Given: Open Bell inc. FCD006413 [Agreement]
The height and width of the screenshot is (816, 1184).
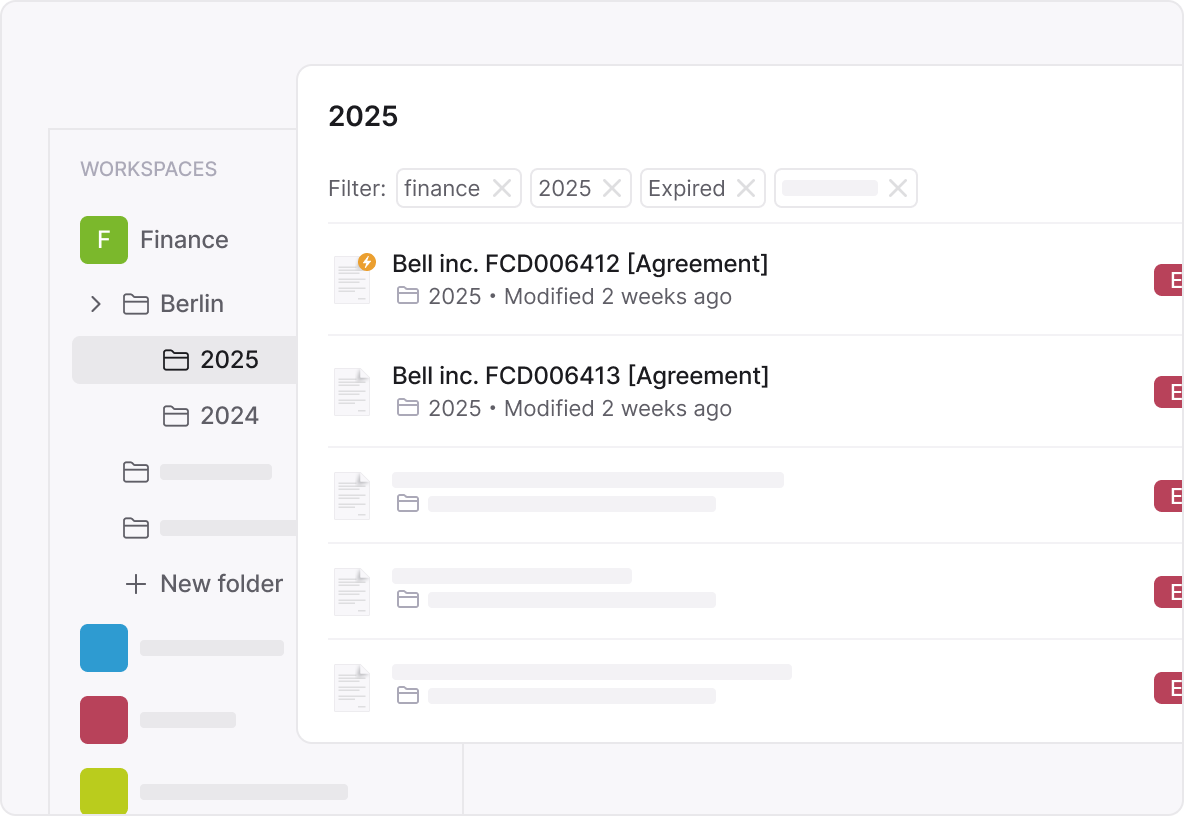Looking at the screenshot, I should click(x=580, y=376).
